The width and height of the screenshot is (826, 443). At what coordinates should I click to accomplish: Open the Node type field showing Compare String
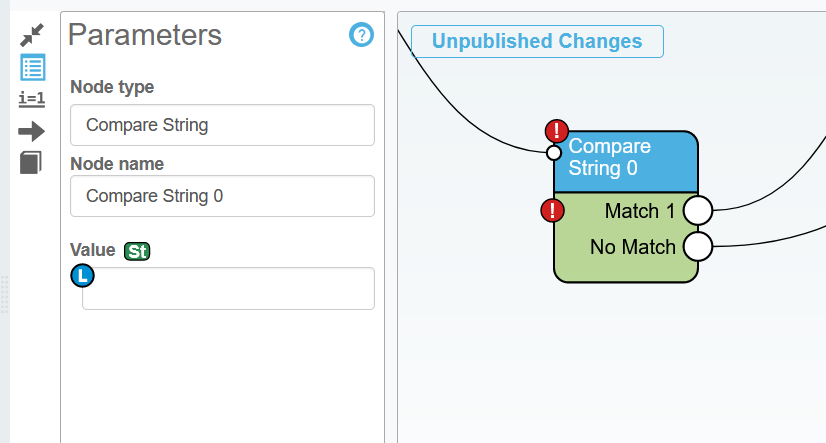pyautogui.click(x=222, y=125)
